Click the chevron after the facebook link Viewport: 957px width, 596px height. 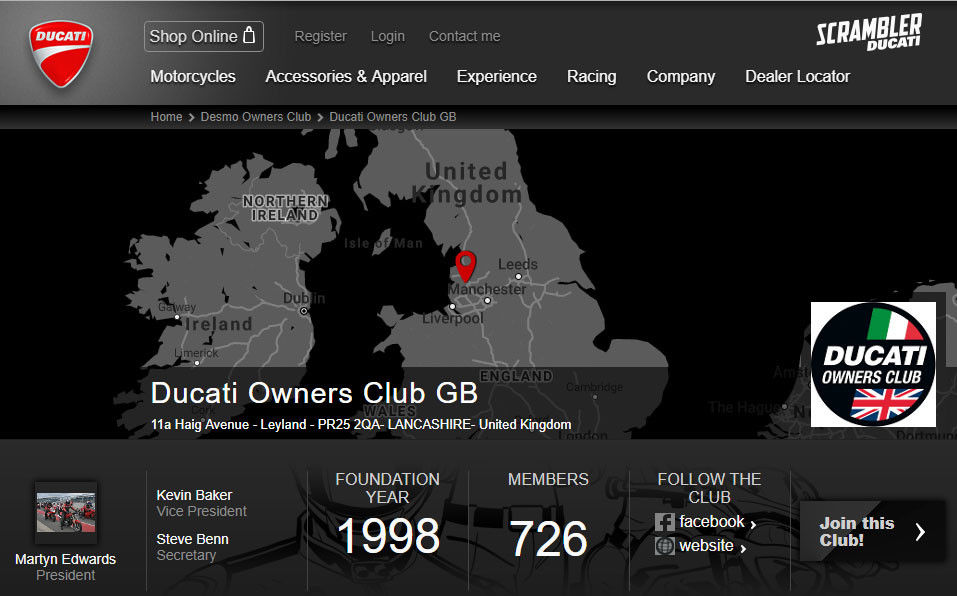[x=753, y=524]
